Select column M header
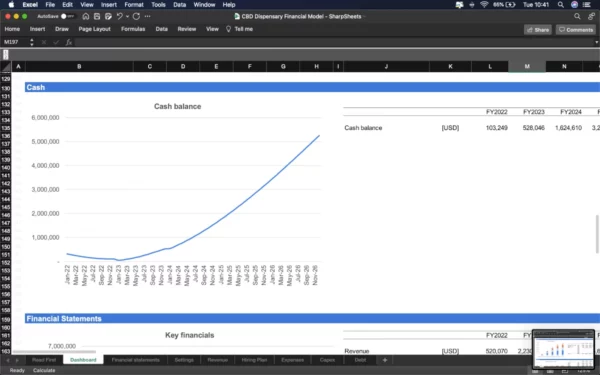The height and width of the screenshot is (375, 600). tap(527, 67)
